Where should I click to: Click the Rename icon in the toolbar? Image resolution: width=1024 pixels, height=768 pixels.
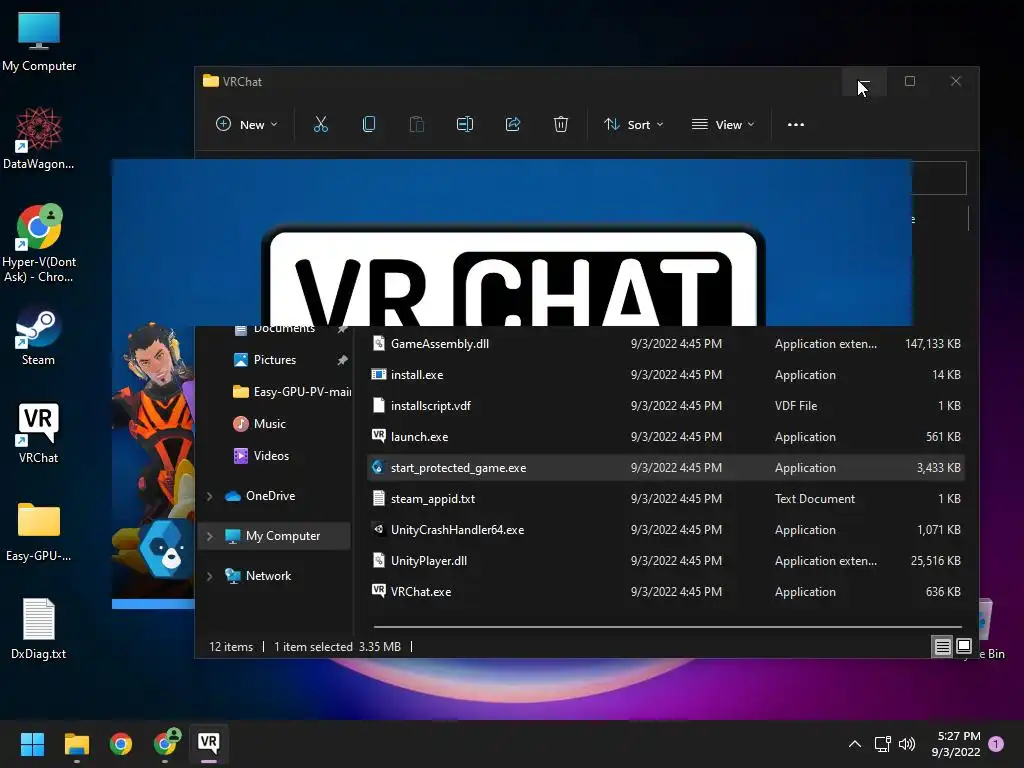coord(464,125)
